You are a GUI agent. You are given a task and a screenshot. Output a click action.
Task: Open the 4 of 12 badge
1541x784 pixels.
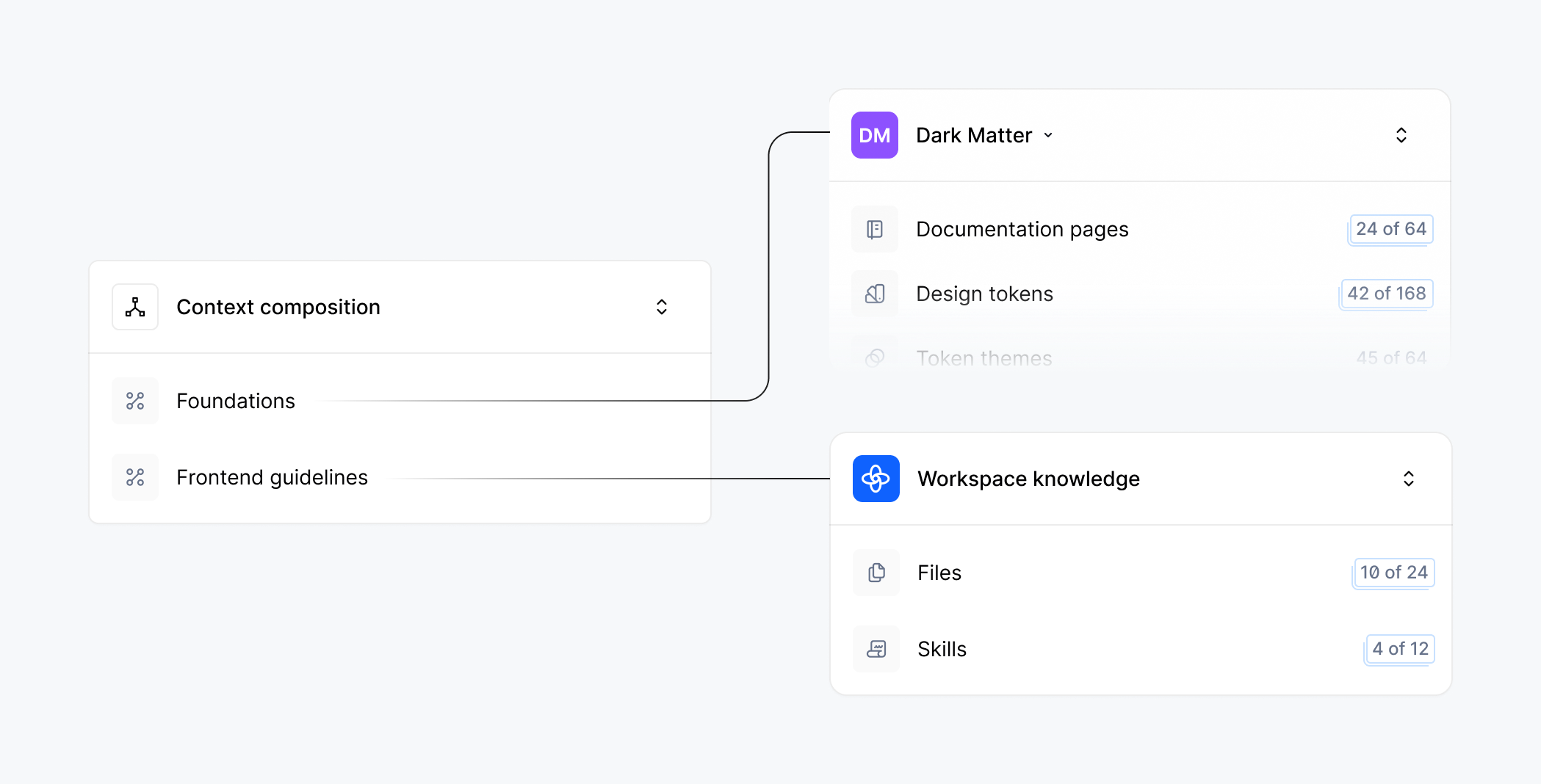coord(1400,649)
